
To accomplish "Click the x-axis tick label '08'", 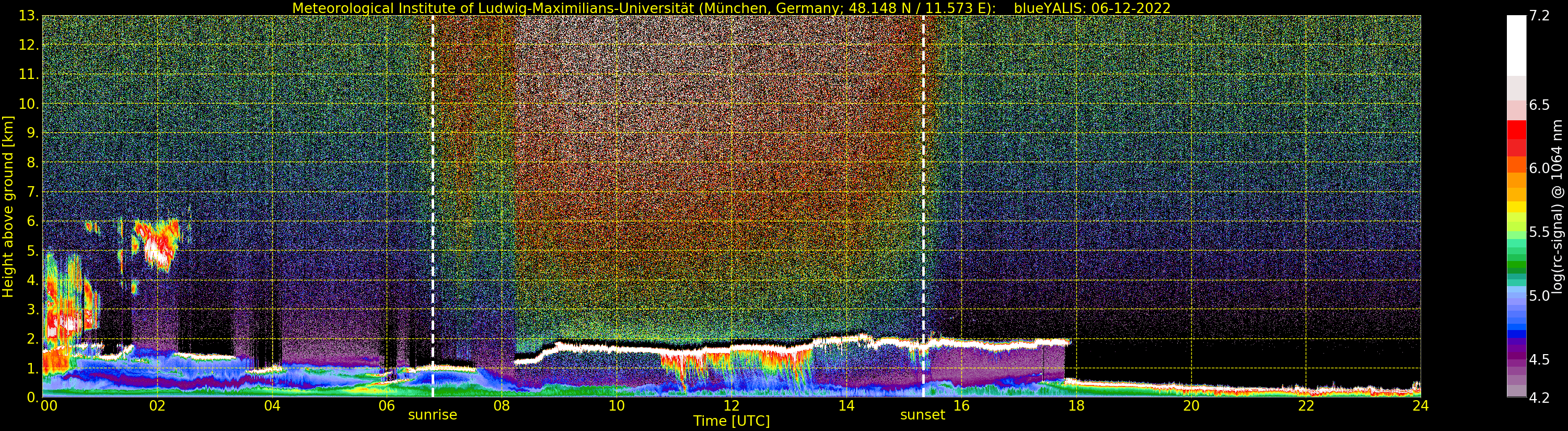I will (x=502, y=406).
